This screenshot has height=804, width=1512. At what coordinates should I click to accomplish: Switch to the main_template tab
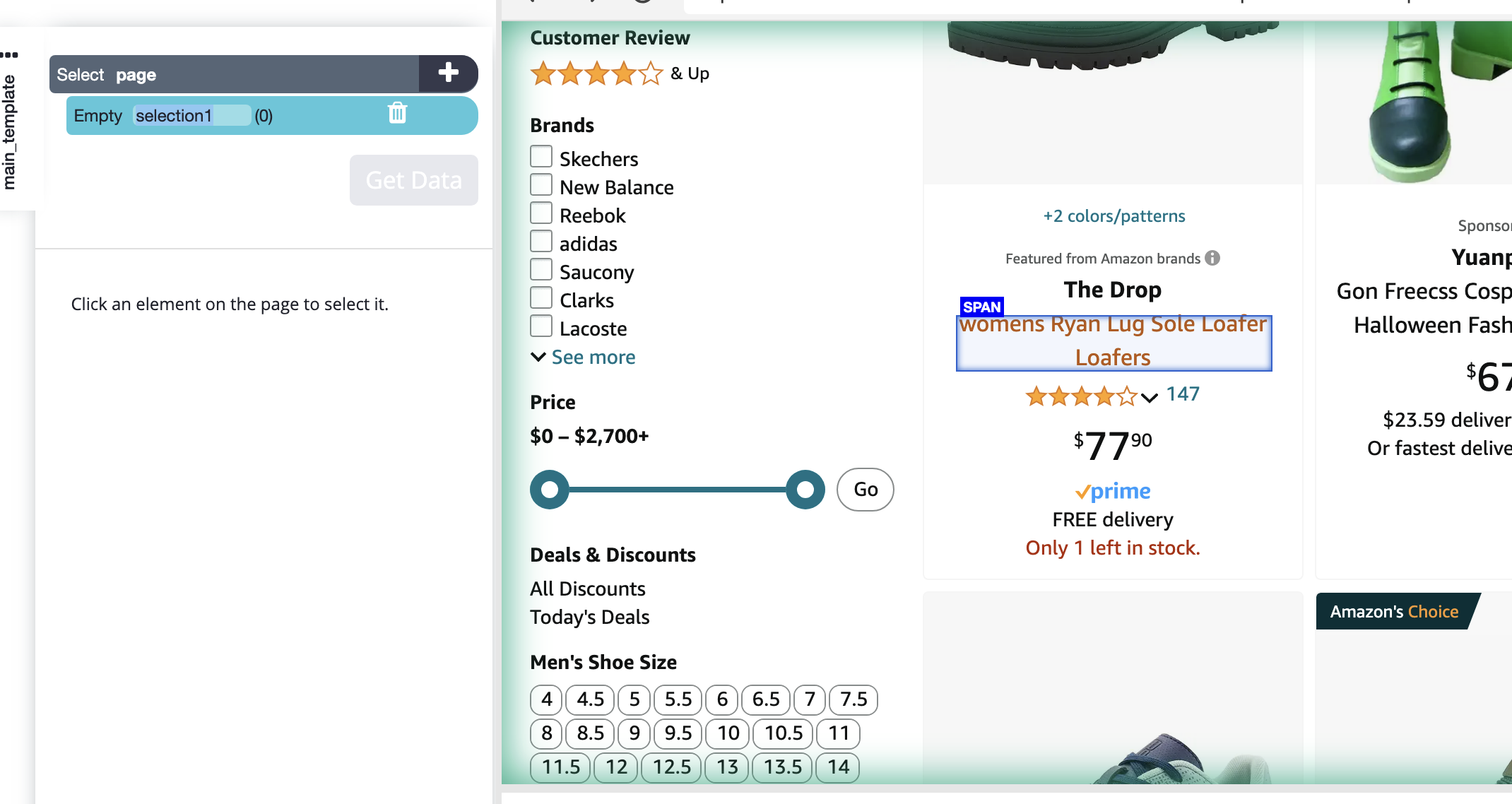9,132
